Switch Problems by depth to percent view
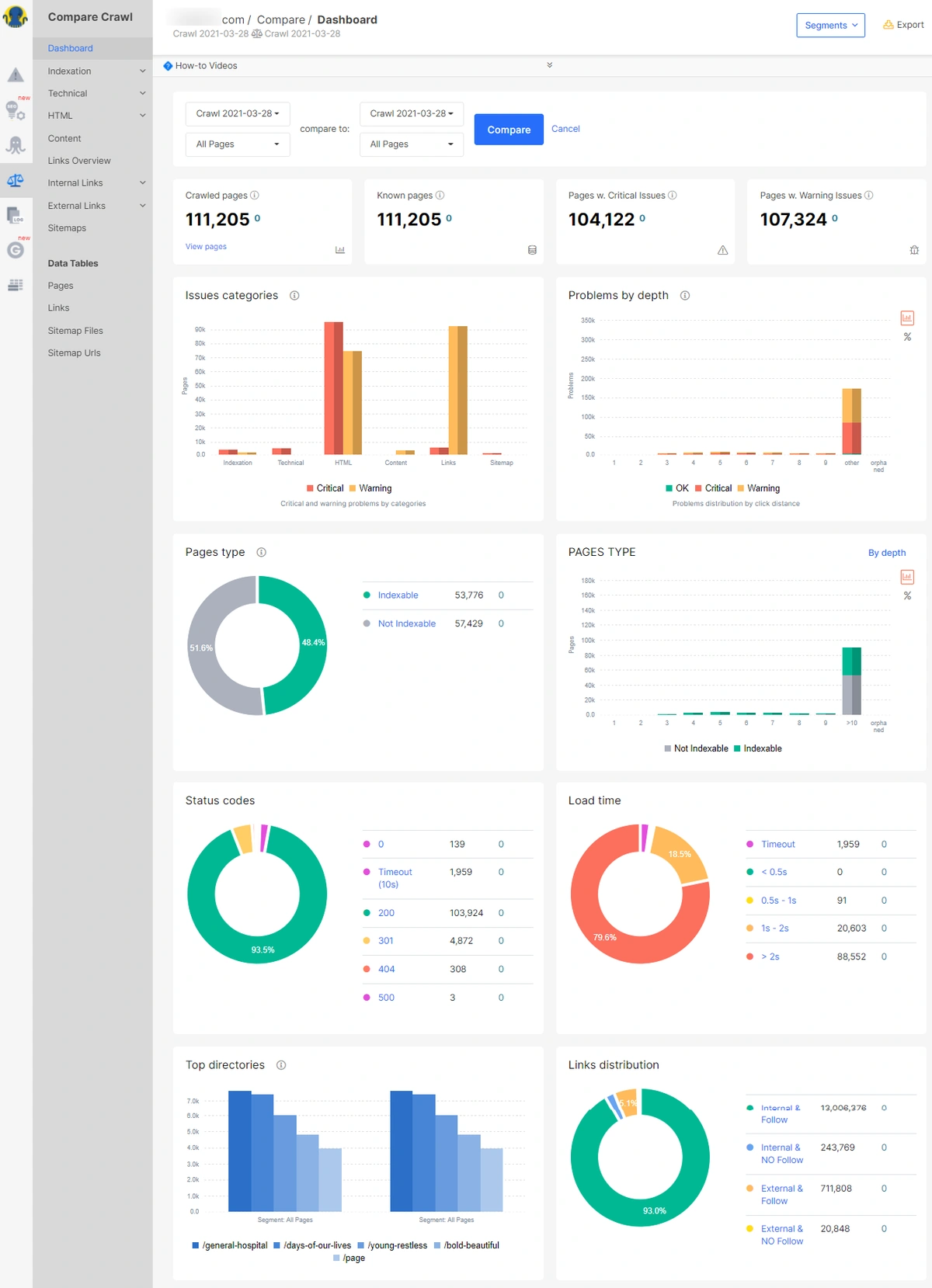This screenshot has width=932, height=1288. point(907,338)
